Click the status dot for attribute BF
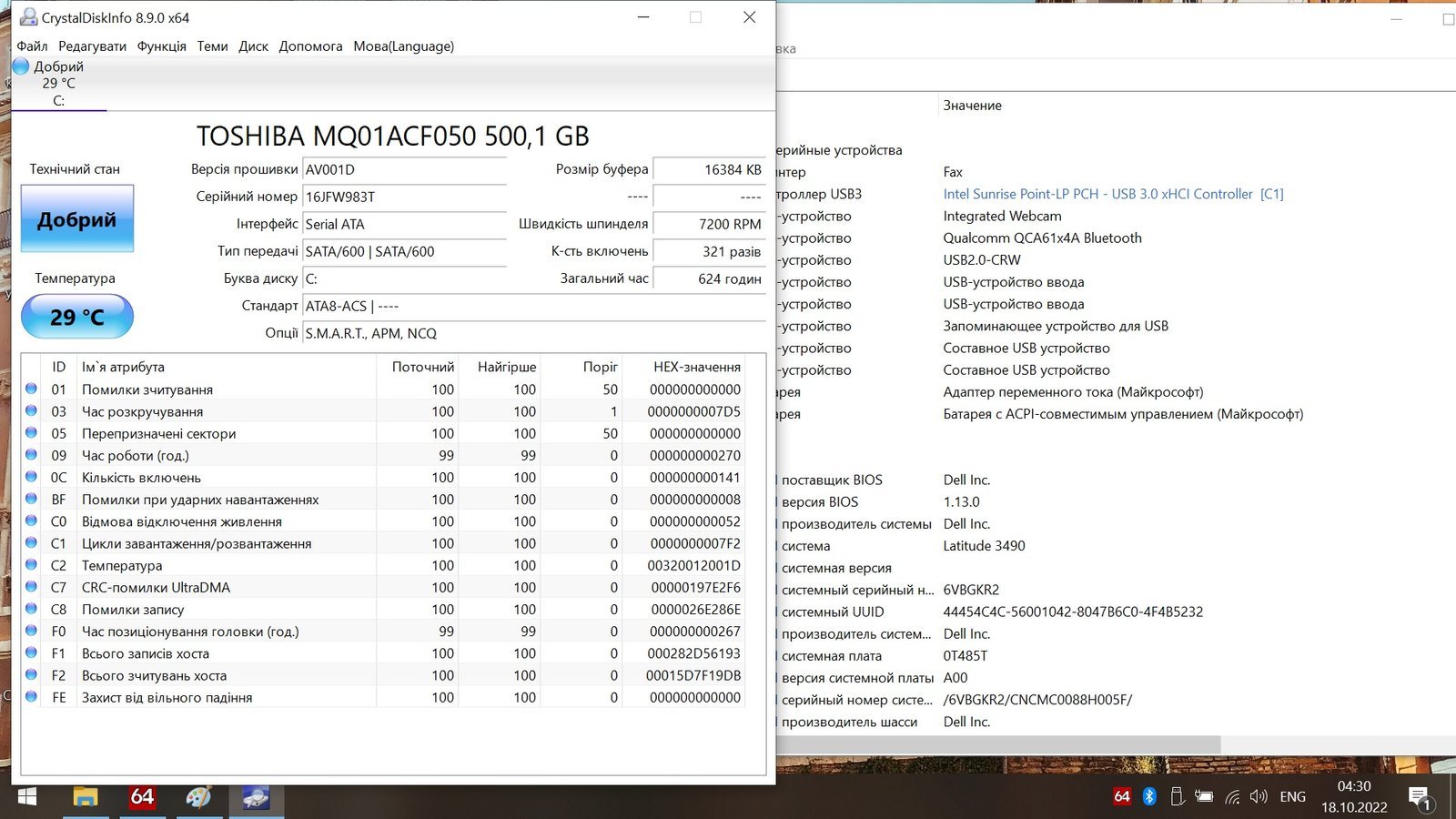Screen dimensions: 1456x819 tap(32, 499)
